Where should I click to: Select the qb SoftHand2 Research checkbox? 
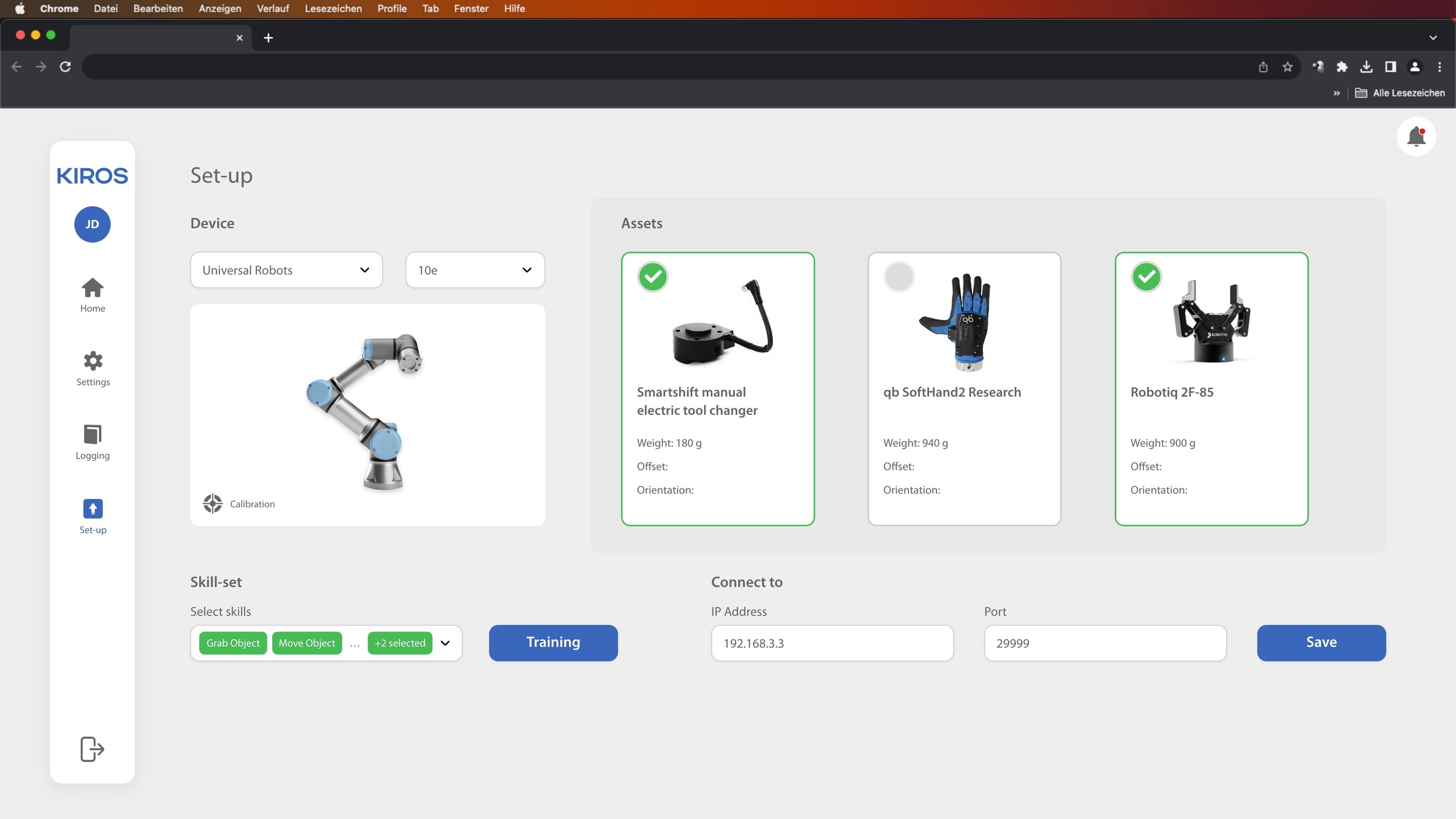[x=899, y=277]
